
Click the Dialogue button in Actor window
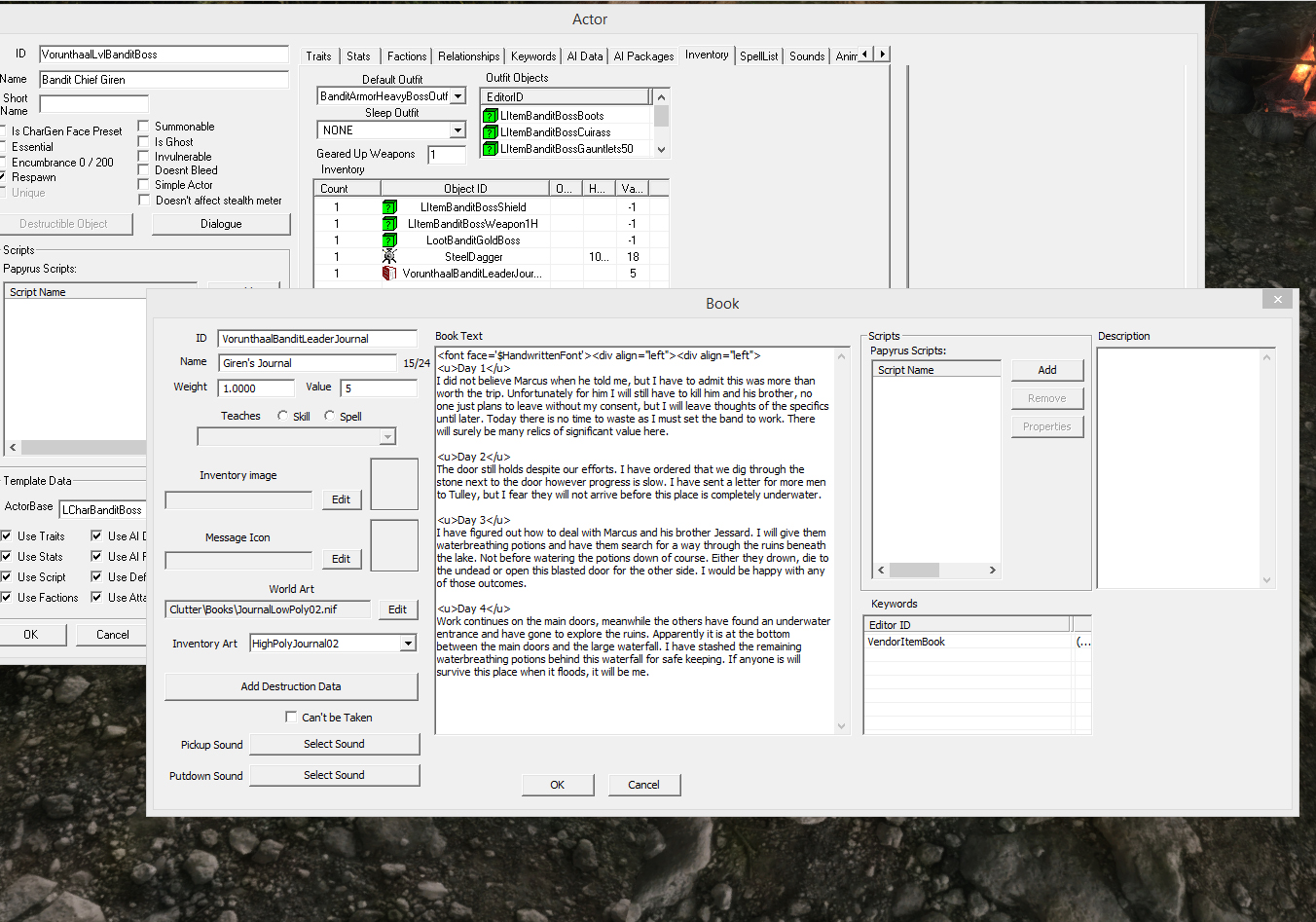[x=221, y=224]
